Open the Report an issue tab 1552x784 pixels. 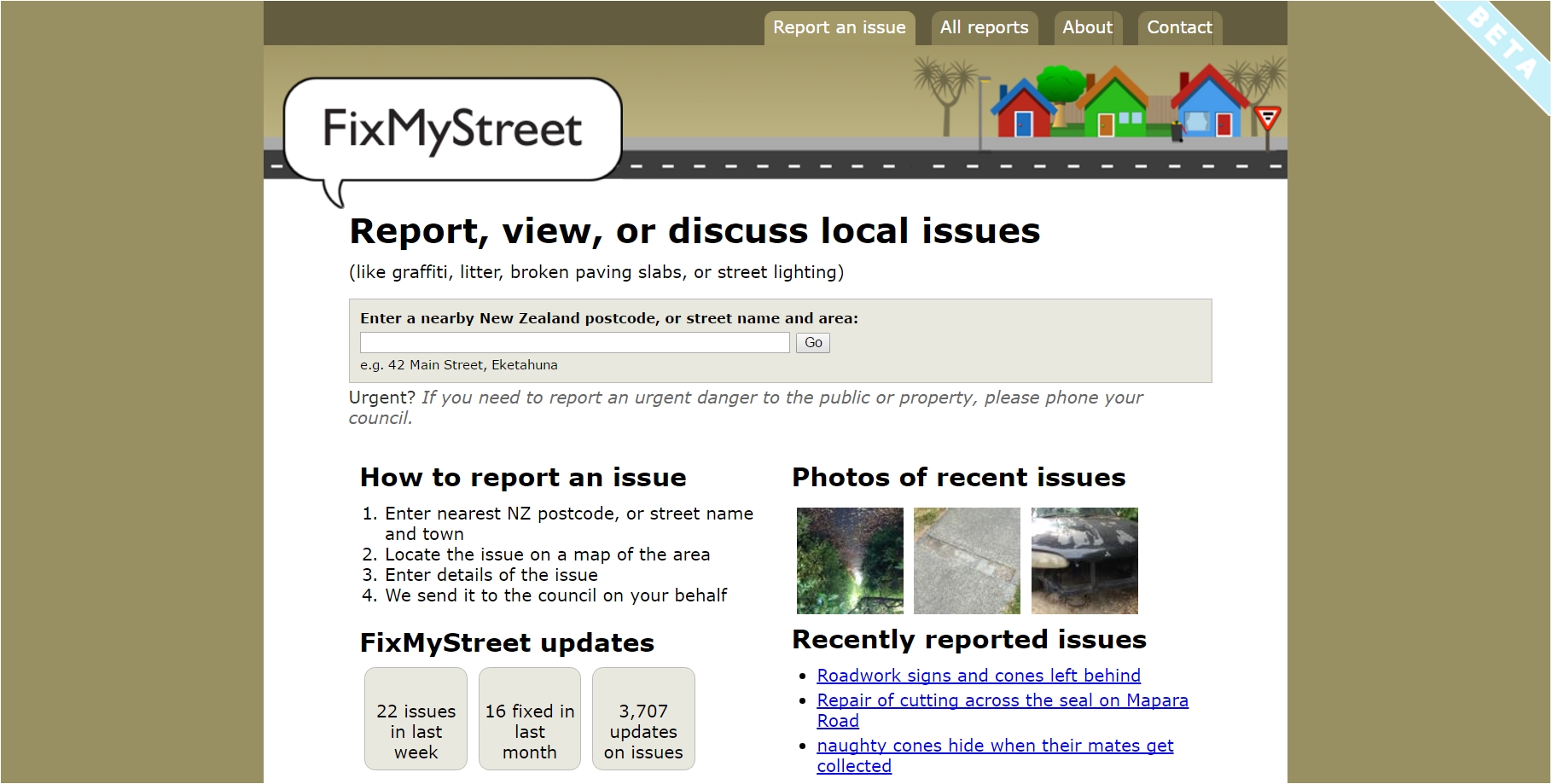(840, 27)
